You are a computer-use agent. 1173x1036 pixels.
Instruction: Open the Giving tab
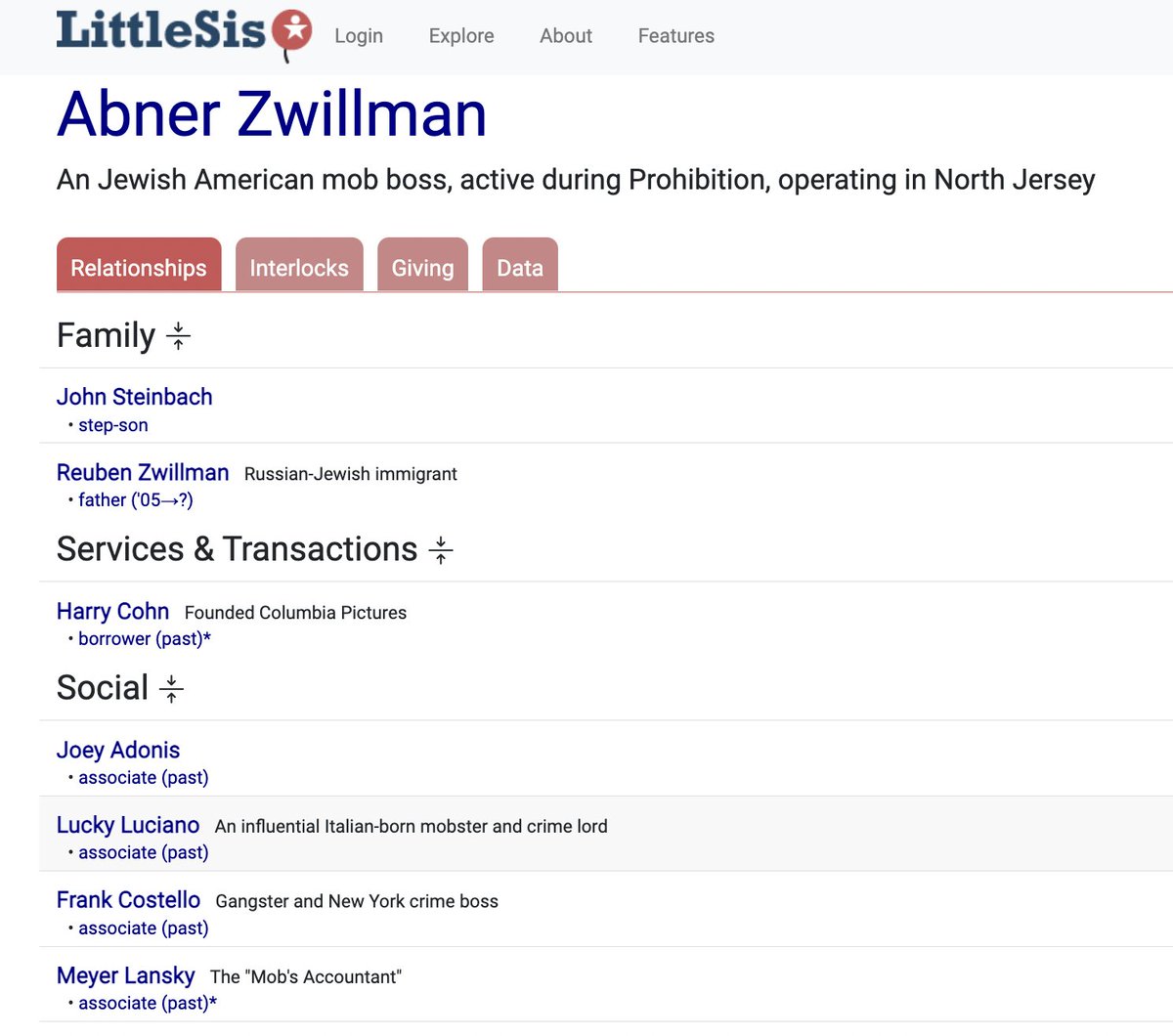(x=422, y=266)
